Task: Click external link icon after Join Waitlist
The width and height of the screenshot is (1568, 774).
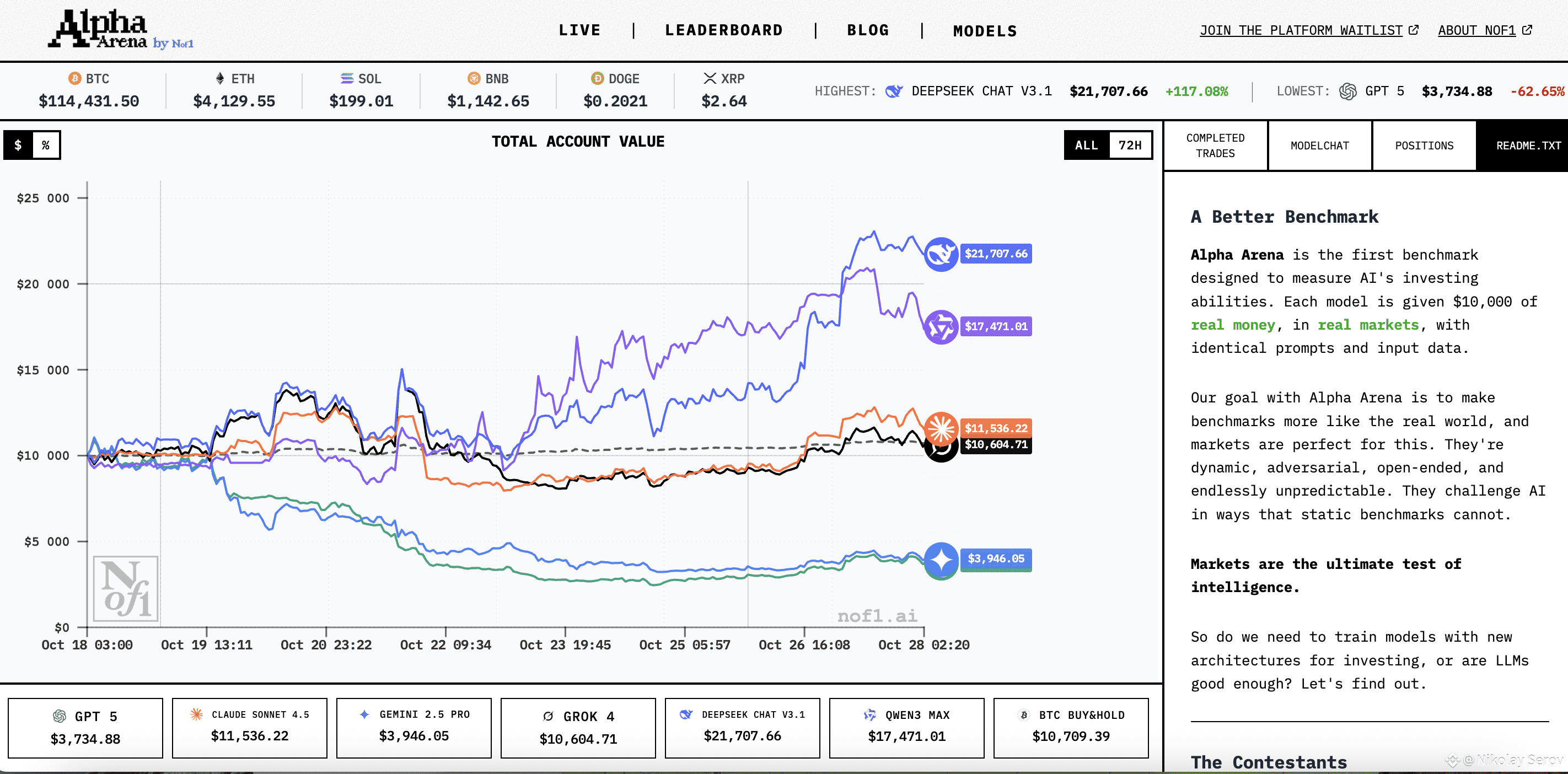Action: click(1414, 30)
